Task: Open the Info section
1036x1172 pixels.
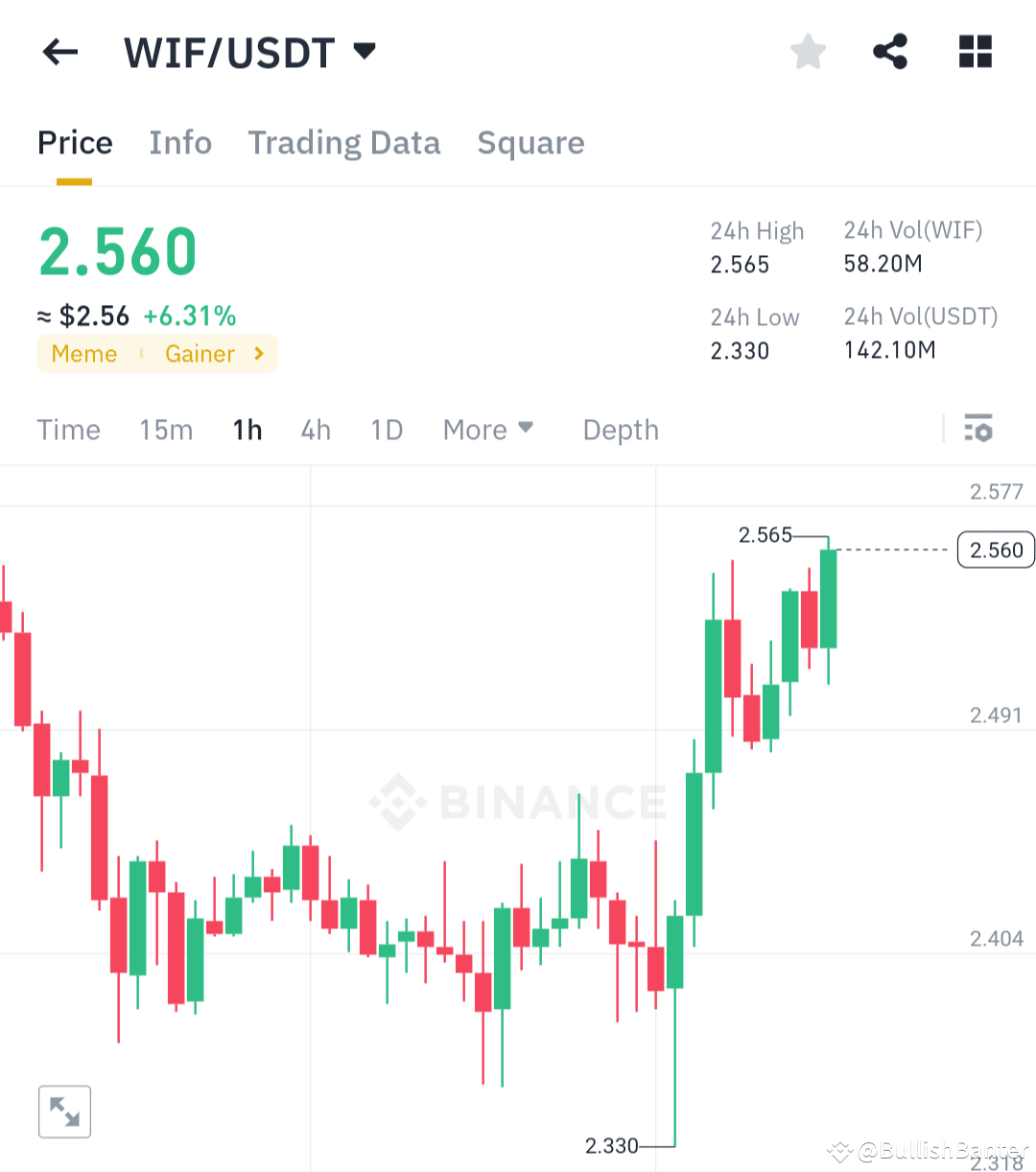Action: 180,142
